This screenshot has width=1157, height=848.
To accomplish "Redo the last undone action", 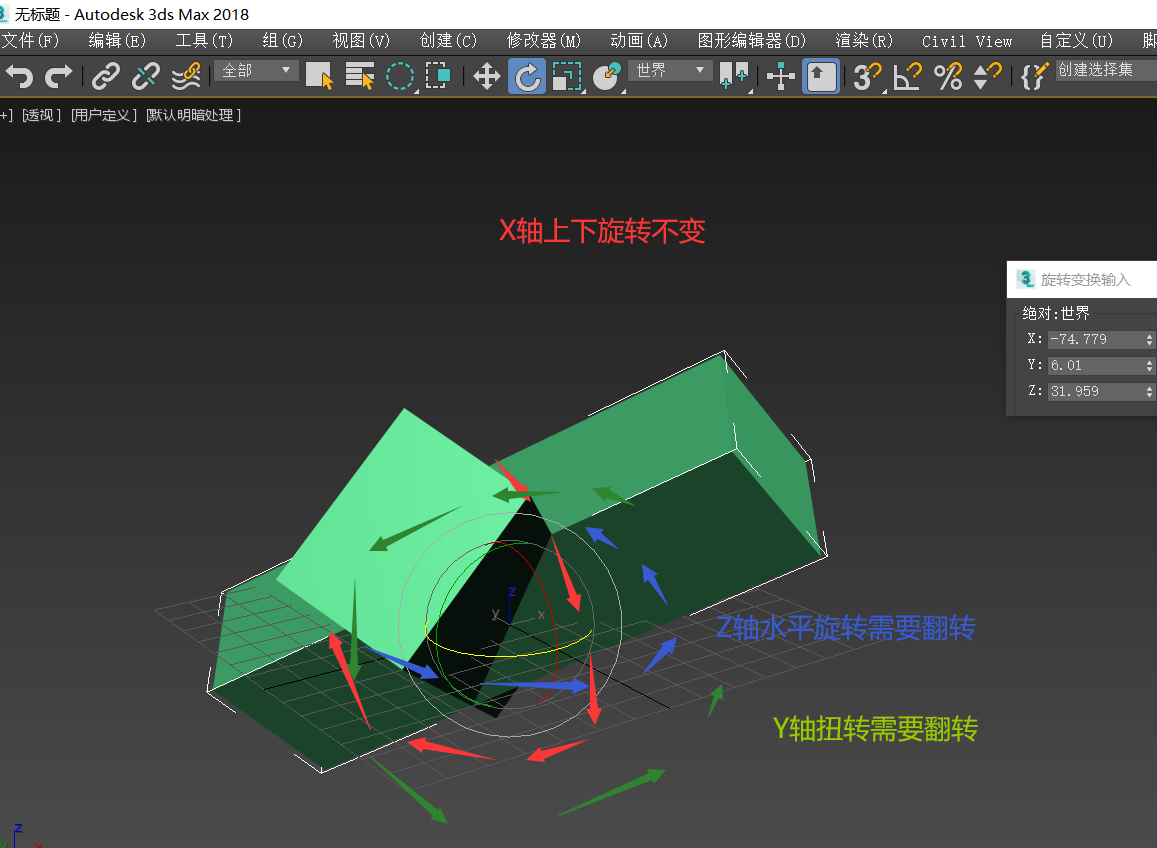I will (x=59, y=76).
